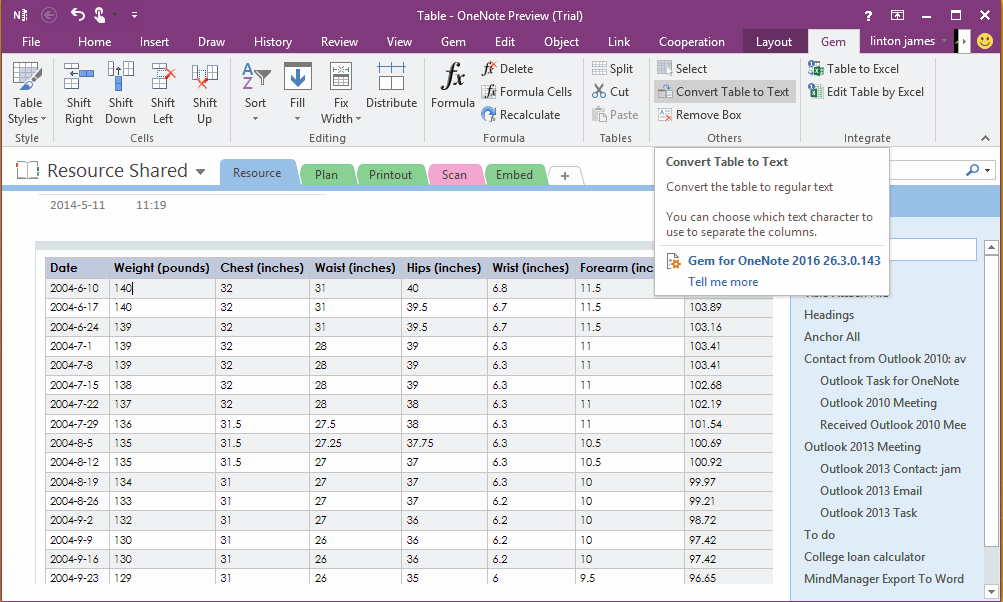1003x602 pixels.
Task: Click the Sort A-Z icon
Action: pos(255,76)
